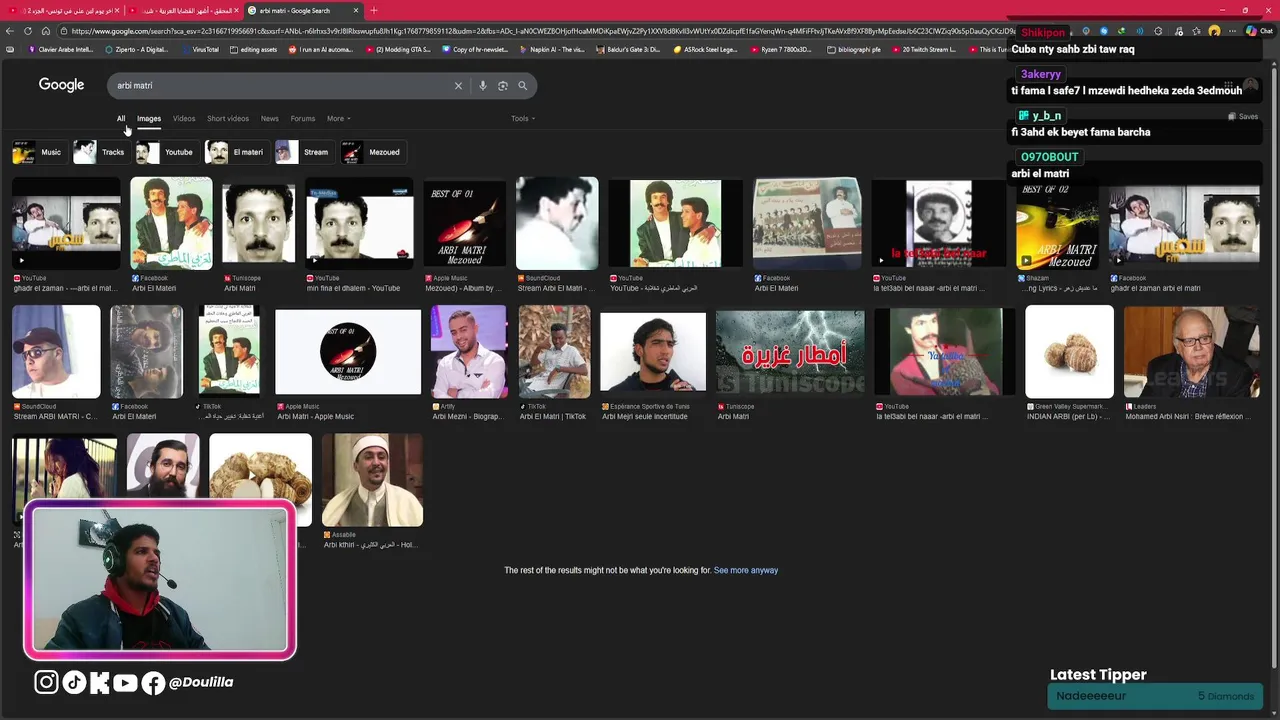Screen dimensions: 1280x720
Task: Click chat username 3akeryy
Action: tap(1041, 74)
